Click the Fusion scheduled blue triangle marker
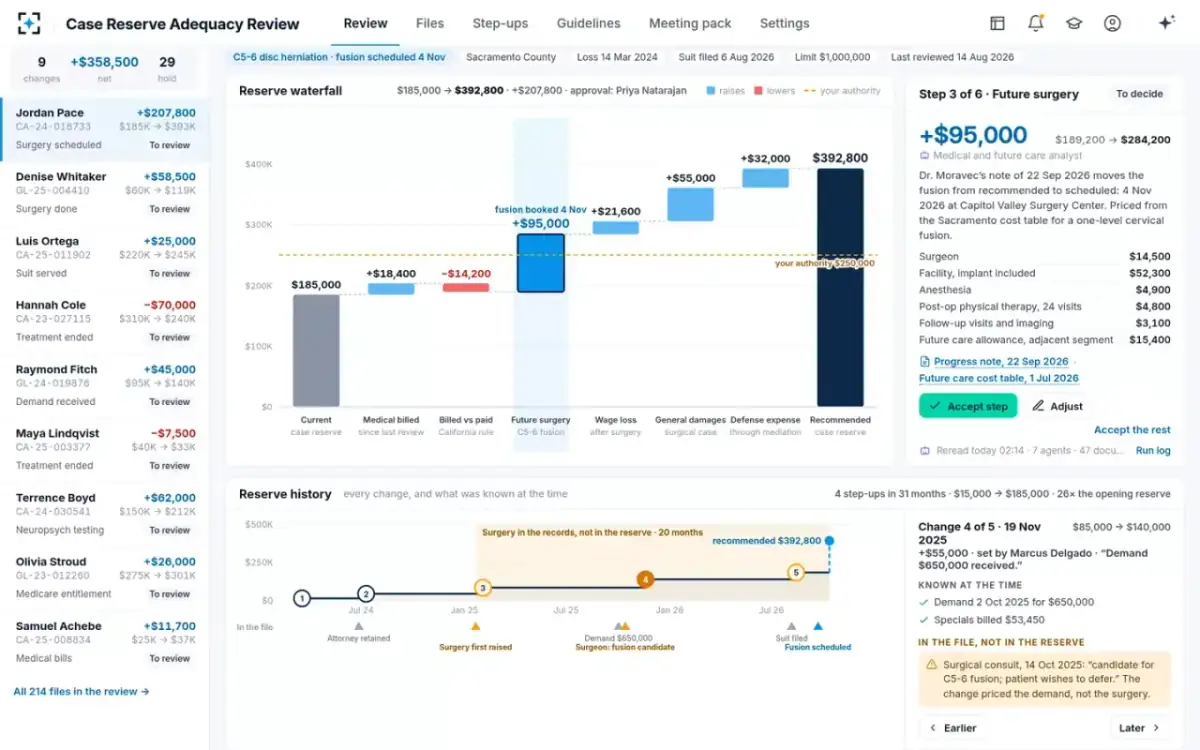The width and height of the screenshot is (1200, 750). 818,626
